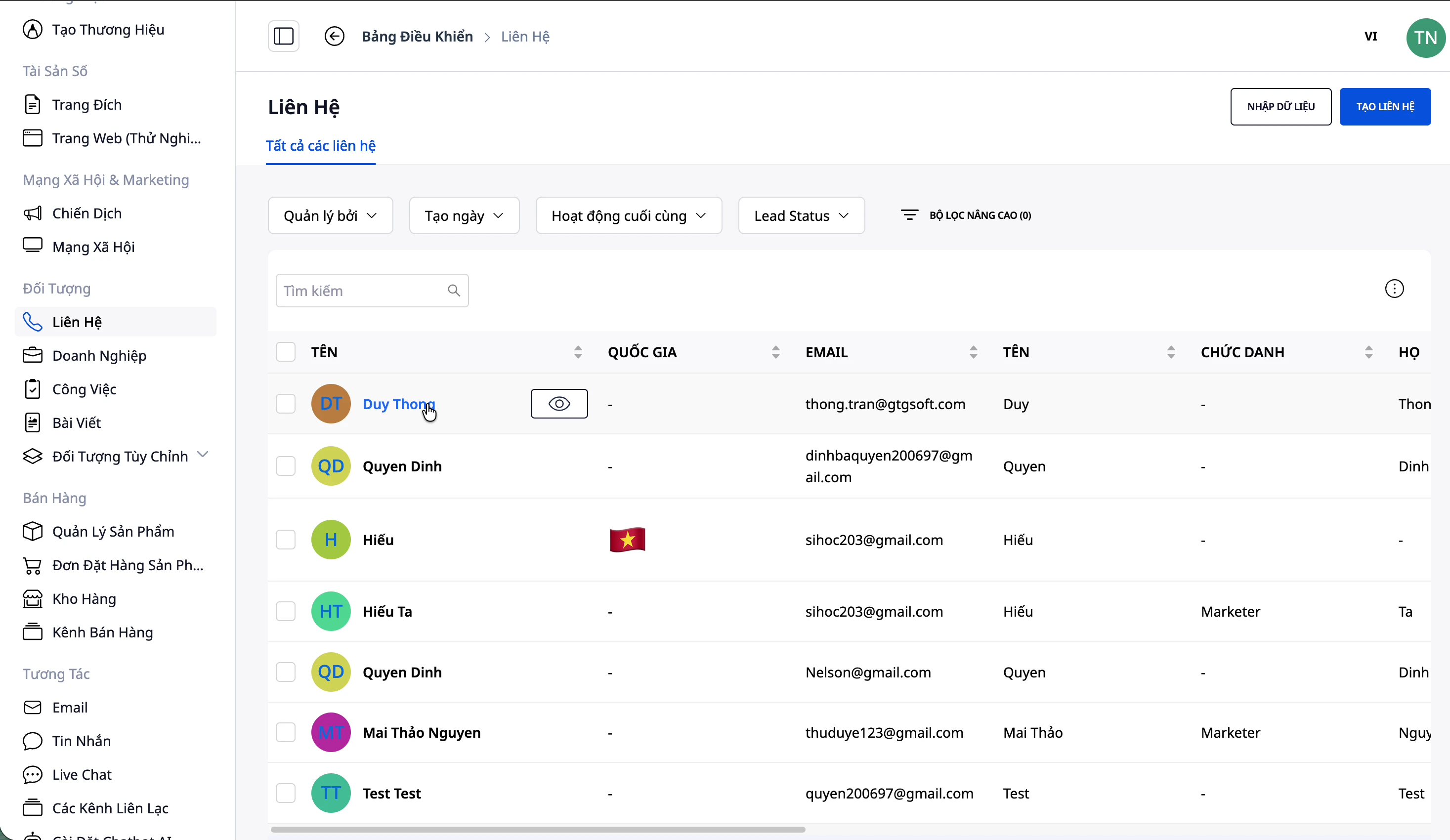Open Live Chat from sidebar

82,774
